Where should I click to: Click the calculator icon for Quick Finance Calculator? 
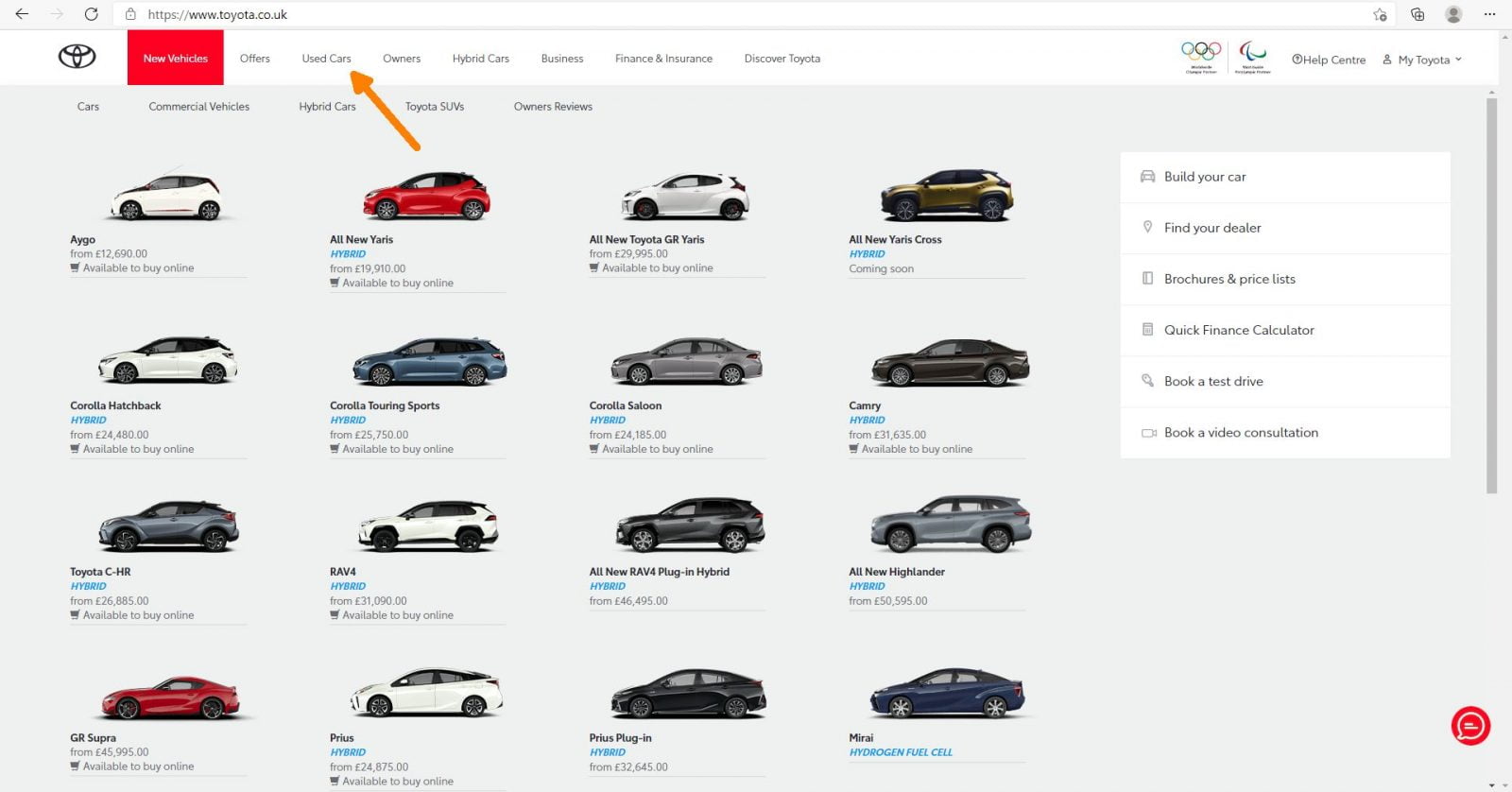[1147, 329]
